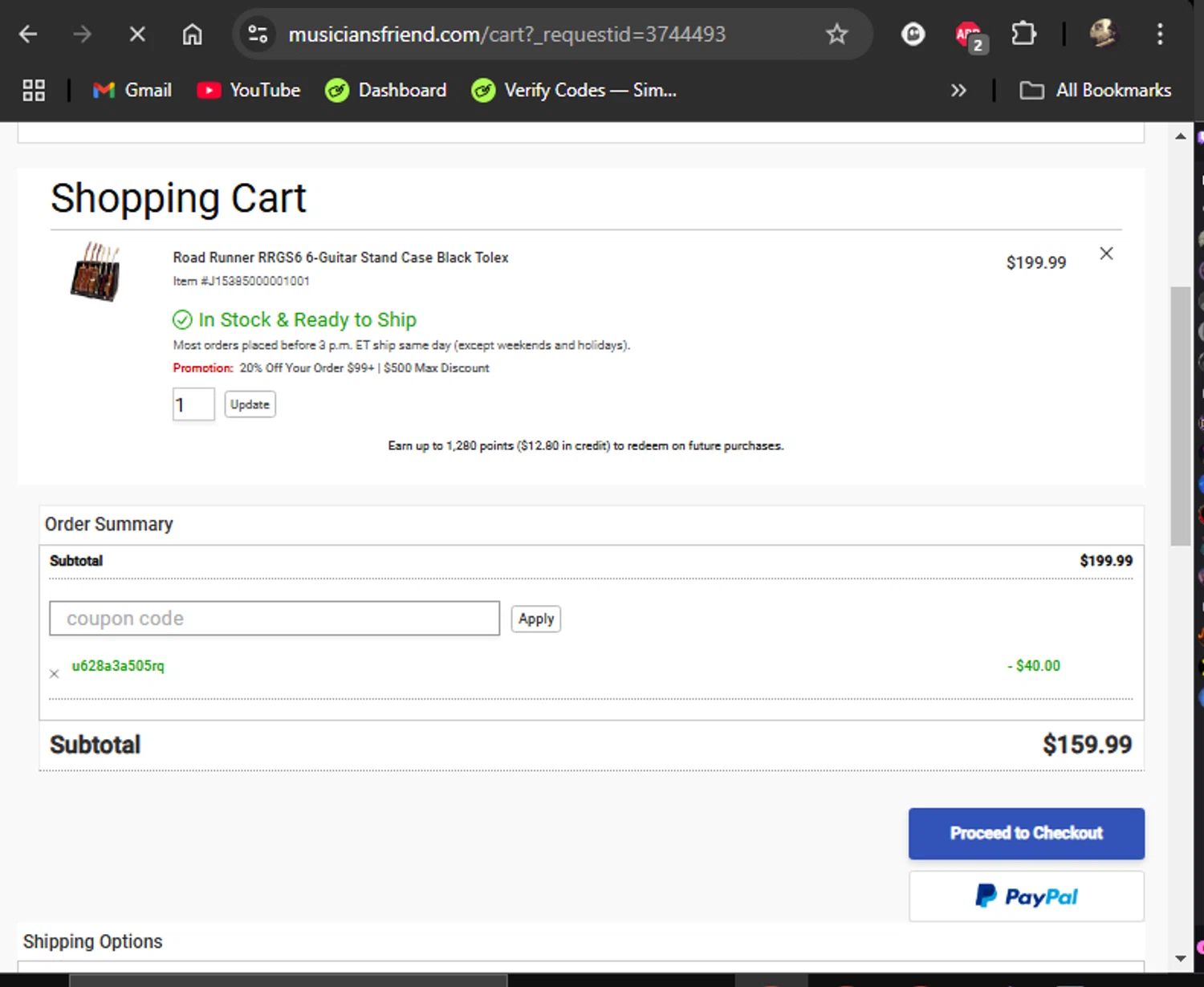This screenshot has width=1204, height=987.
Task: Open the Extensions puzzle icon
Action: 1023,34
